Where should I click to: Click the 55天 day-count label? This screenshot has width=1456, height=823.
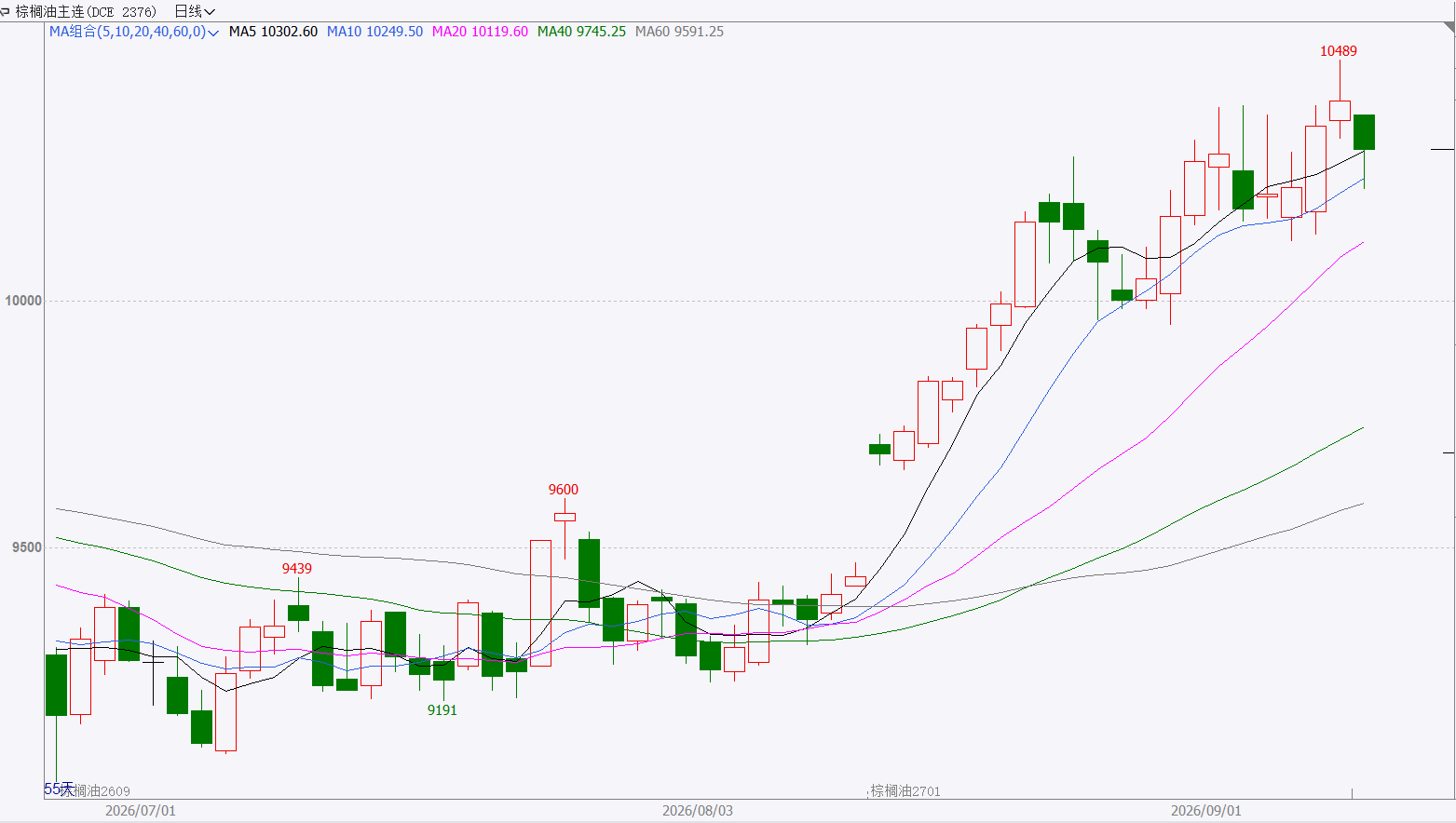(59, 789)
